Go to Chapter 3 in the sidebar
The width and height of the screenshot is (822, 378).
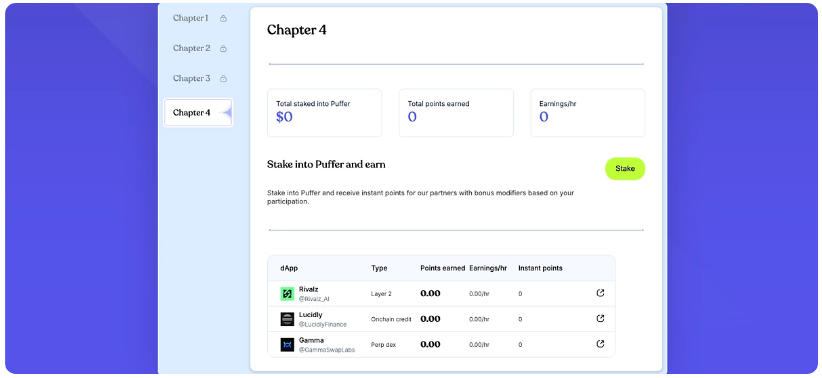[x=192, y=79]
